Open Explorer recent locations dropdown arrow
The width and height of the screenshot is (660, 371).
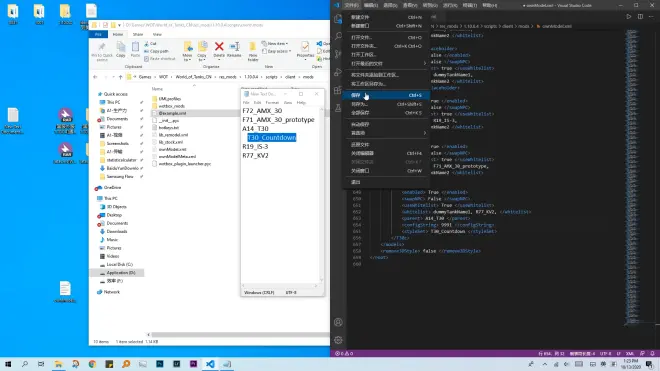[114, 77]
